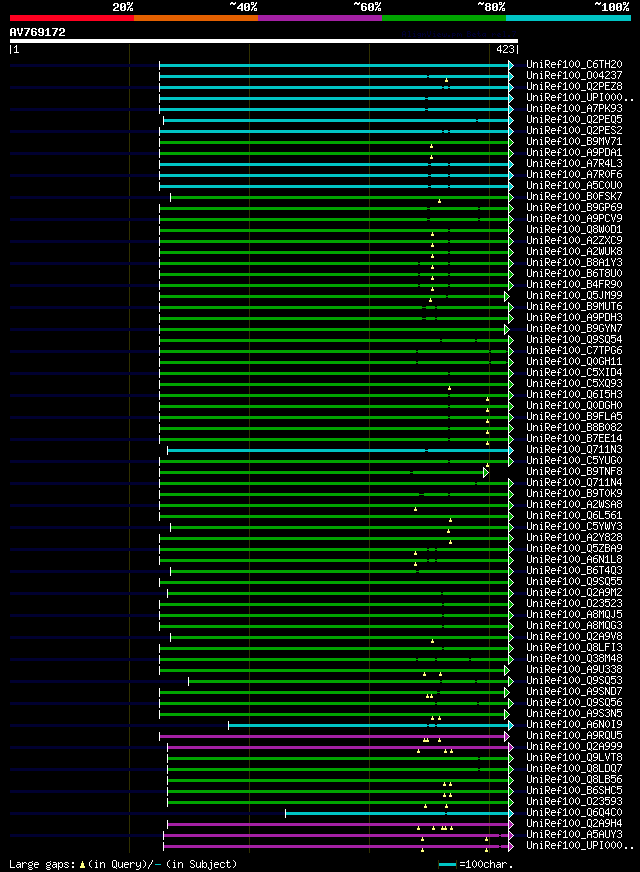Select the UniRef100_C5YWY3 label

[x=574, y=527]
